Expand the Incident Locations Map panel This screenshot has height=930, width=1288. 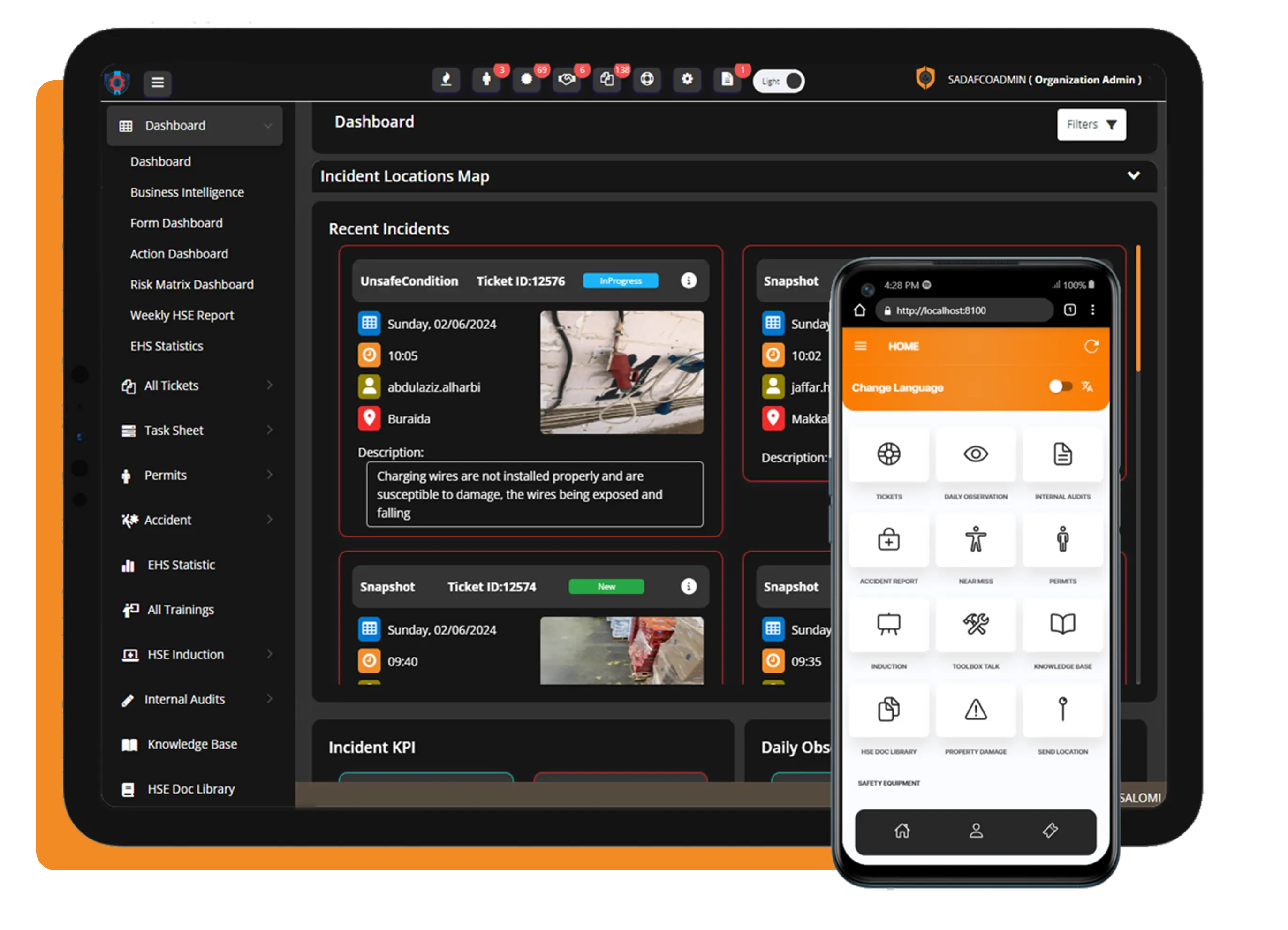tap(1133, 176)
